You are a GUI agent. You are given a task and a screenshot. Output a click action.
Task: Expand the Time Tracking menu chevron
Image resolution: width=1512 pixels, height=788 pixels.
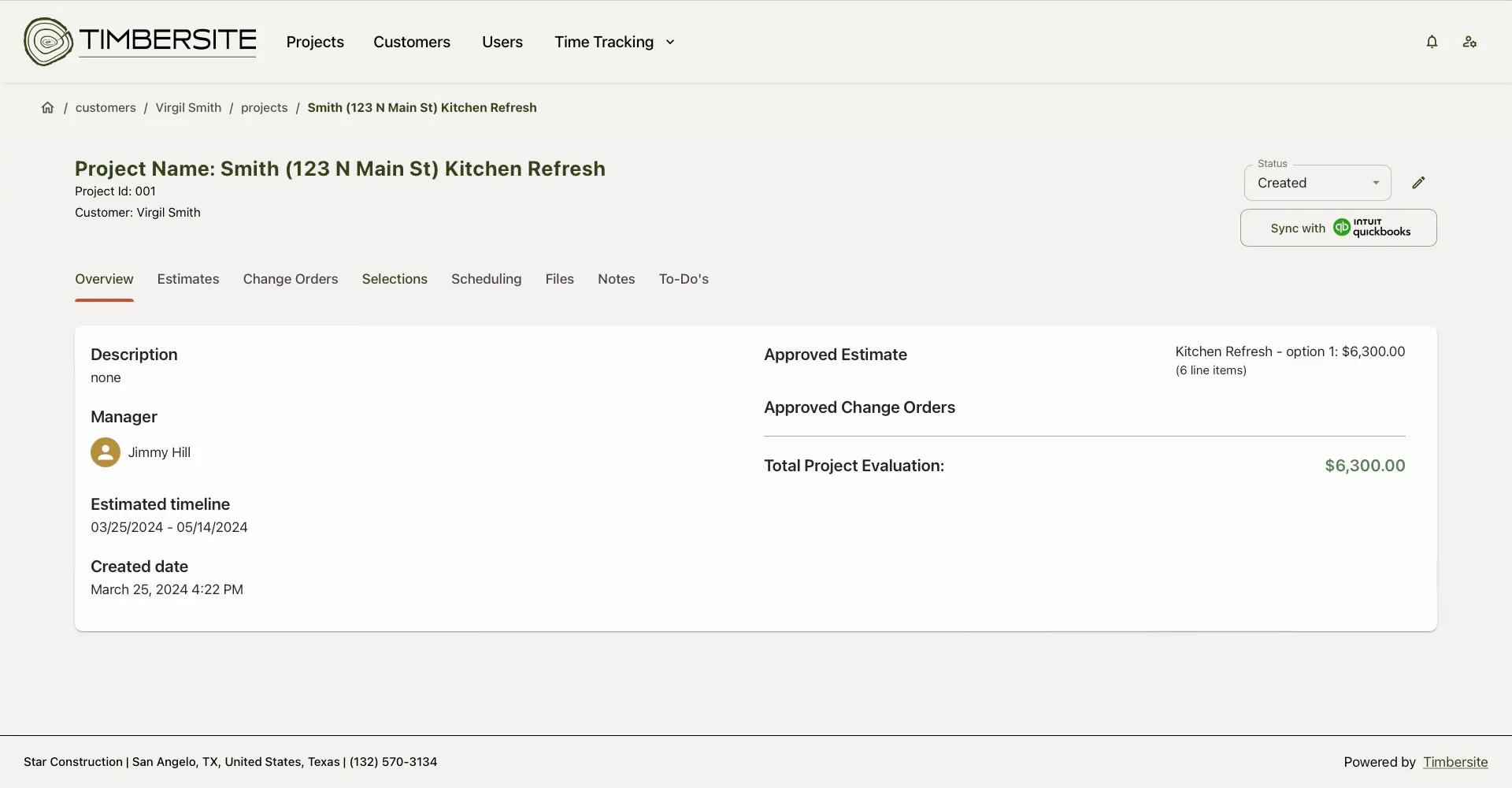click(670, 42)
